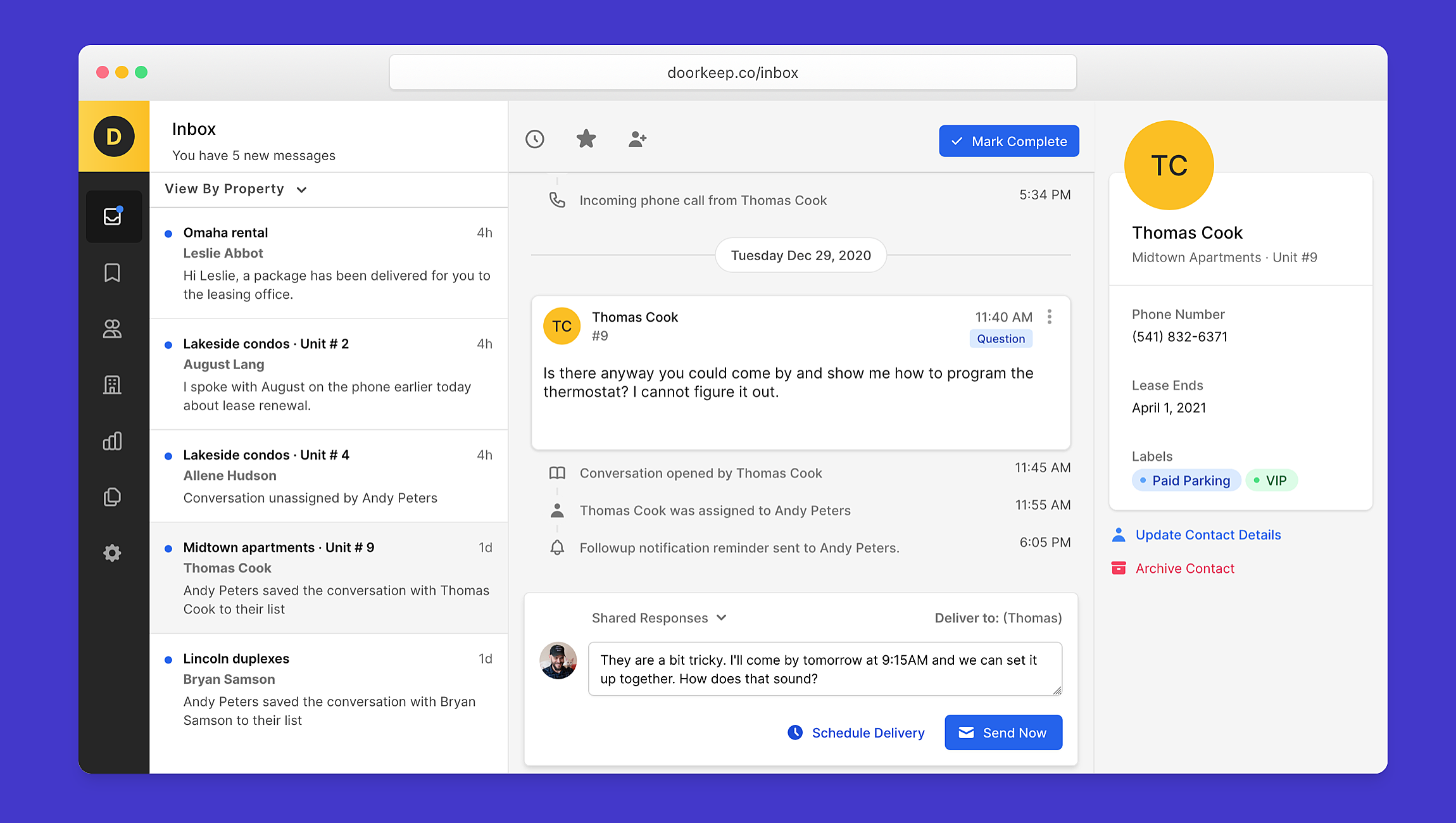Screen dimensions: 1456x823
Task: Open the three-dot menu on Thomas Cook's message
Action: click(1050, 317)
